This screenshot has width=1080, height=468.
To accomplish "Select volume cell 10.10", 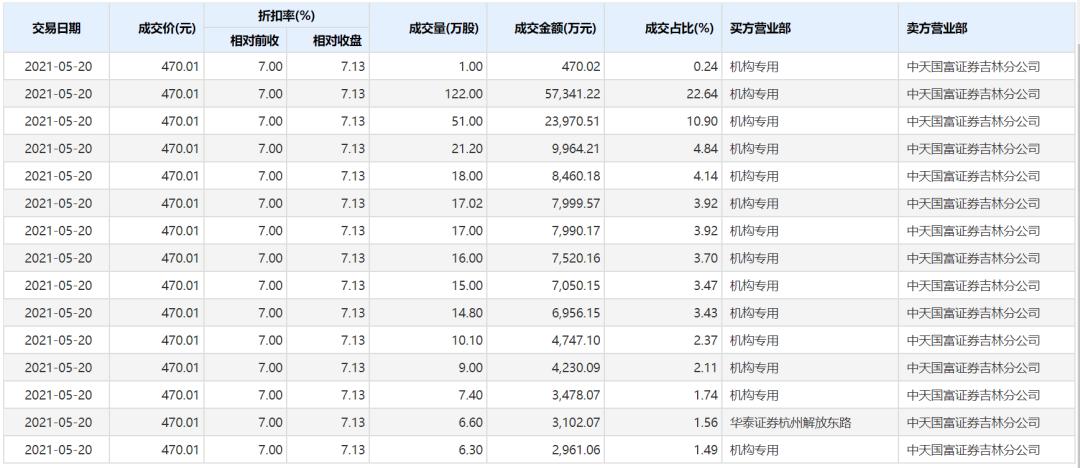I will [x=468, y=340].
